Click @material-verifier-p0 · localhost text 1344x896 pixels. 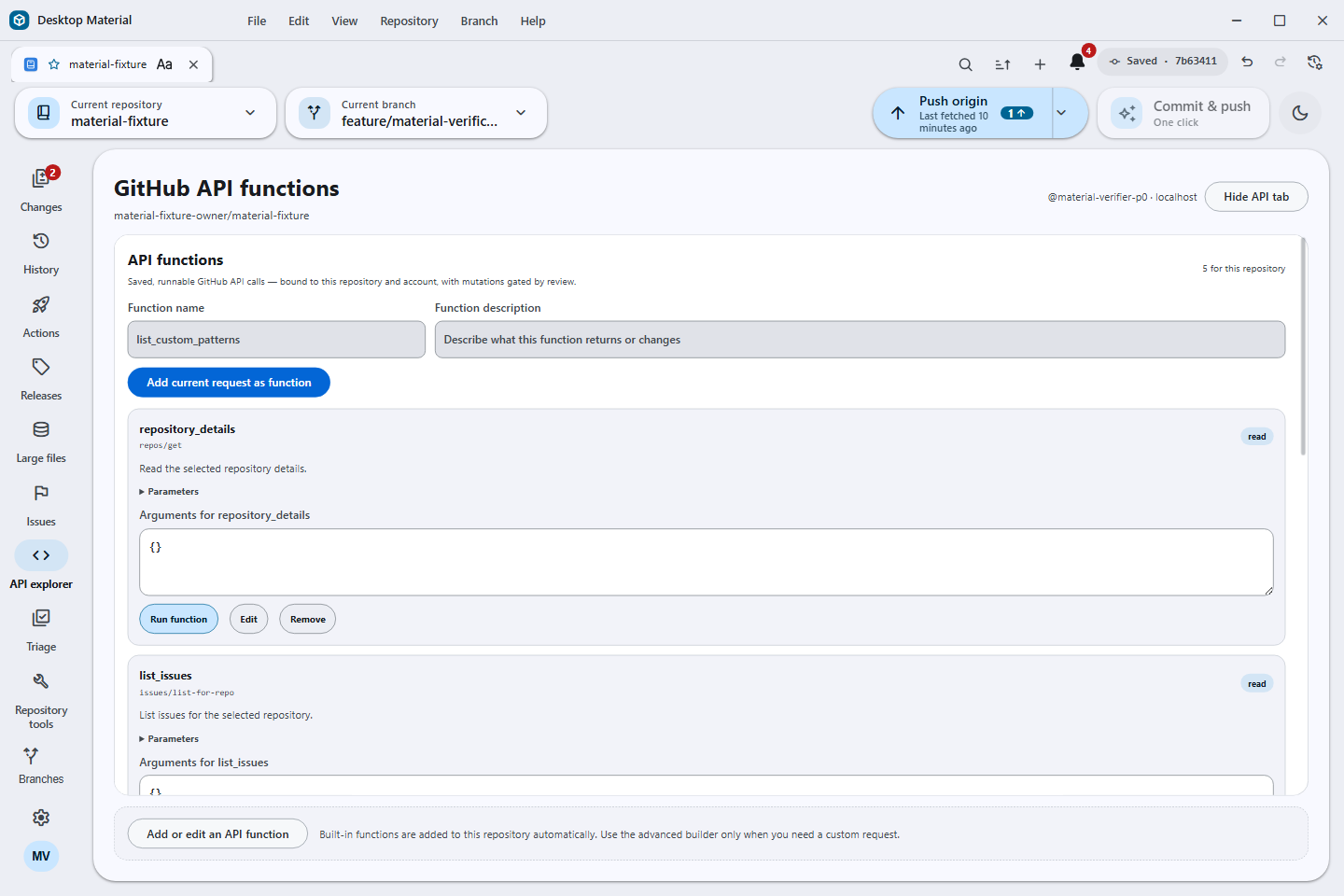1122,197
